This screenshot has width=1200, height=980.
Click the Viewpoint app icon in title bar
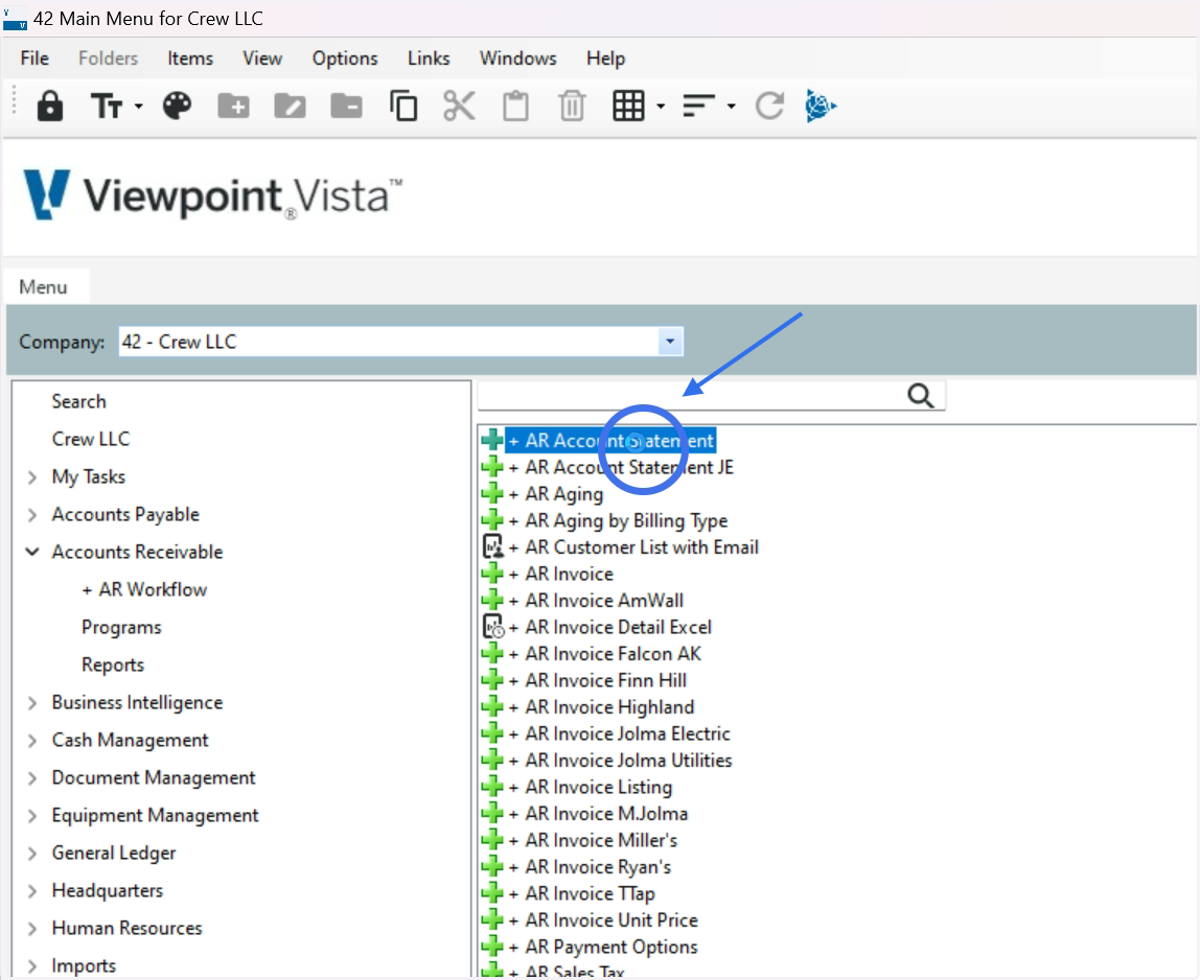(x=16, y=19)
